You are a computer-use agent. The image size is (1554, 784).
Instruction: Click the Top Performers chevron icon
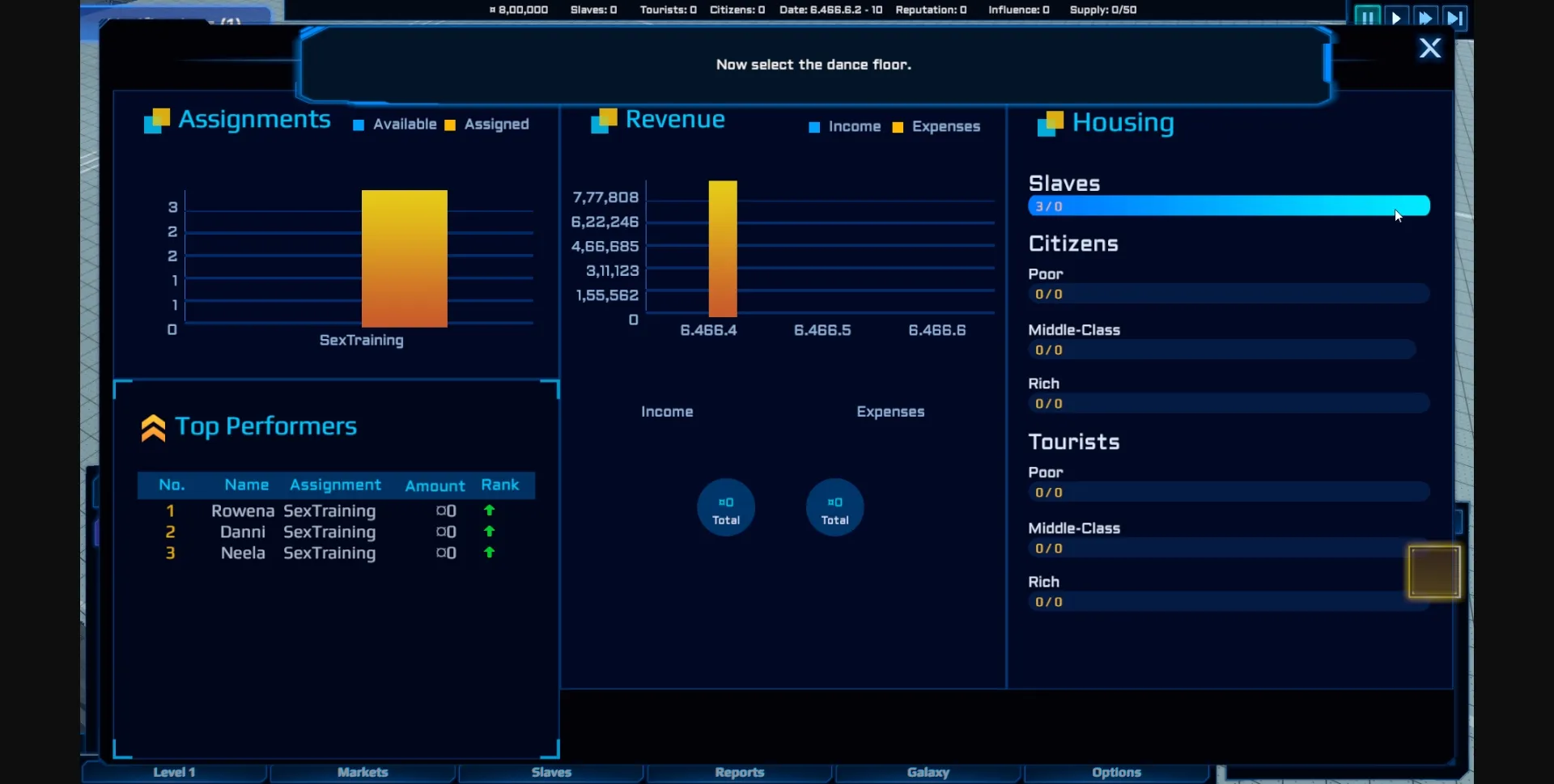(153, 428)
